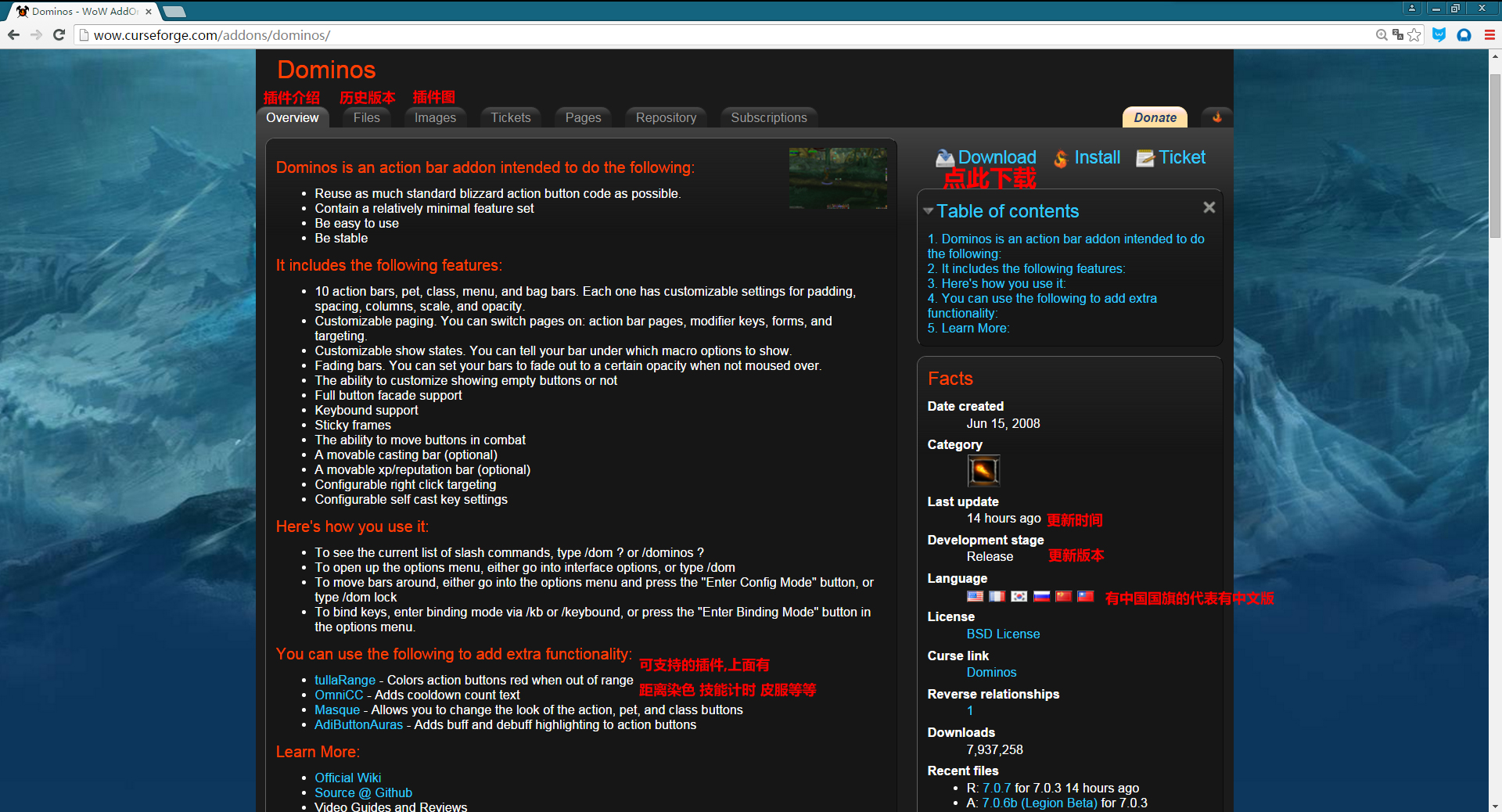Click the South Korean flag language icon
The image size is (1502, 812).
point(1019,597)
